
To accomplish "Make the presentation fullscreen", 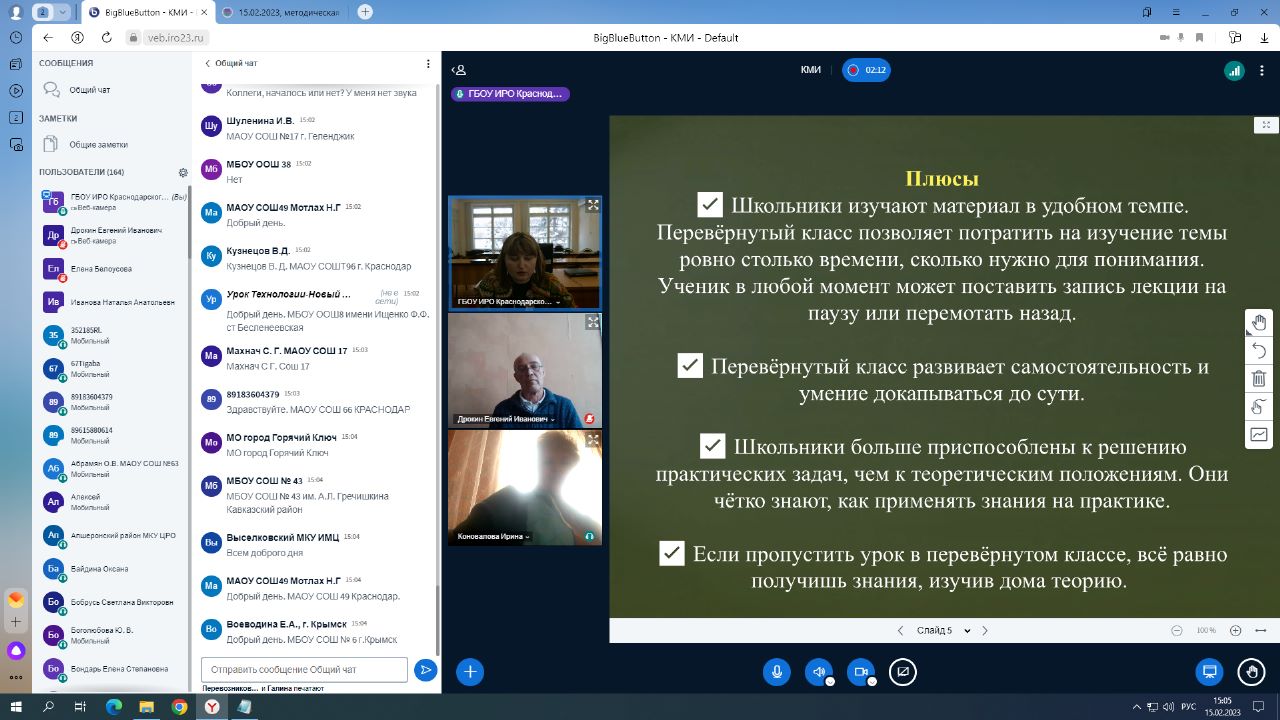I will pos(1266,125).
